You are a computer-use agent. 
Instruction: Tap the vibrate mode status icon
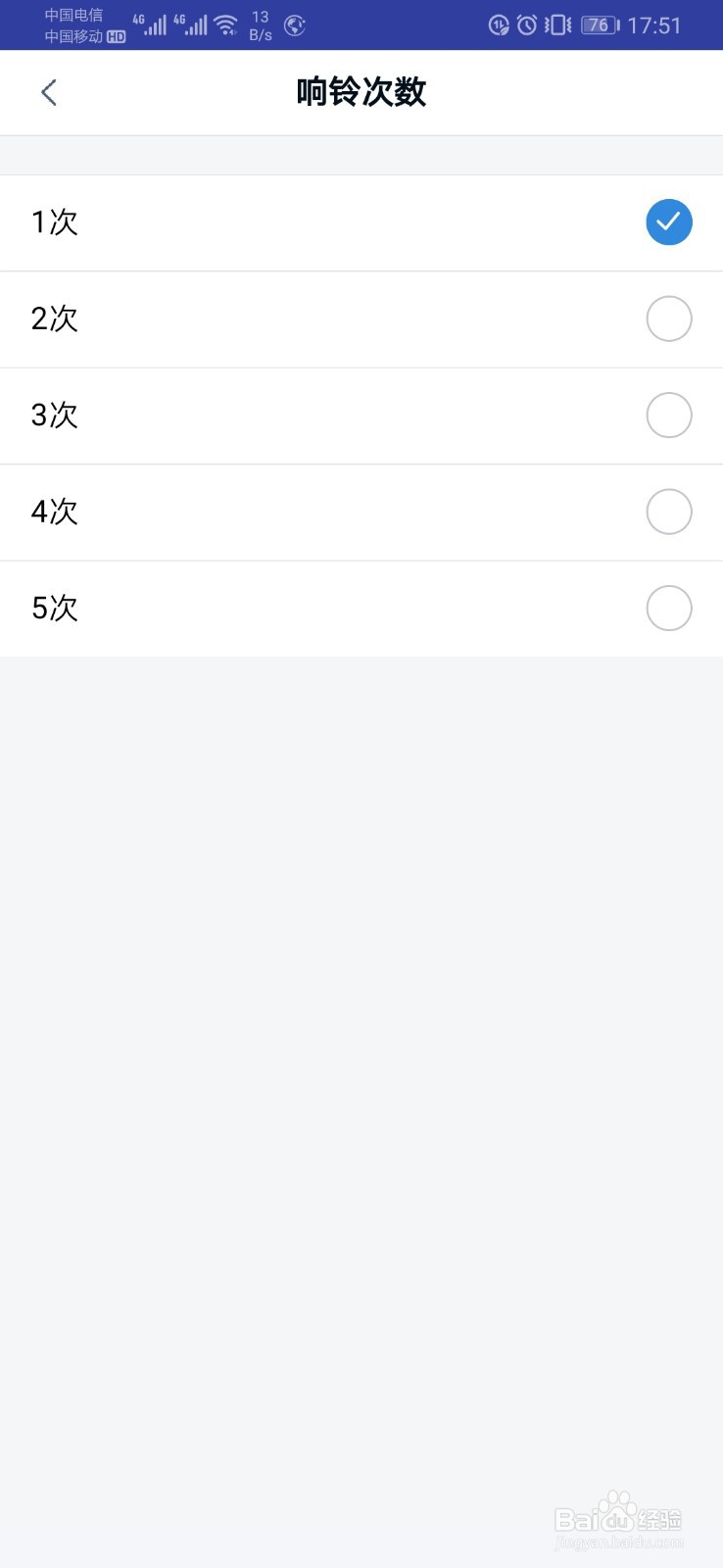pos(558,25)
